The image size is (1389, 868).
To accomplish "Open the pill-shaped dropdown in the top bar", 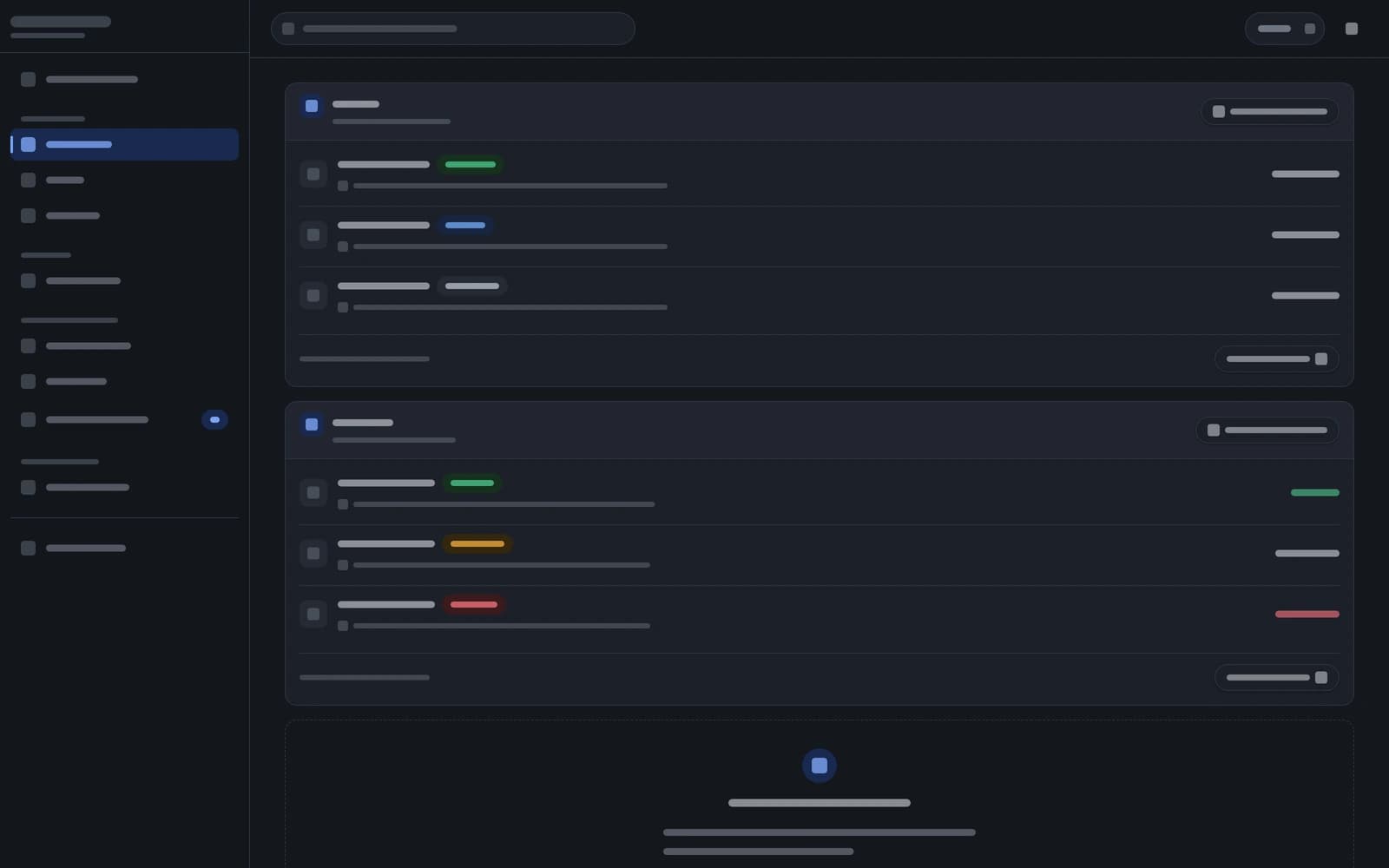I will click(x=1284, y=29).
